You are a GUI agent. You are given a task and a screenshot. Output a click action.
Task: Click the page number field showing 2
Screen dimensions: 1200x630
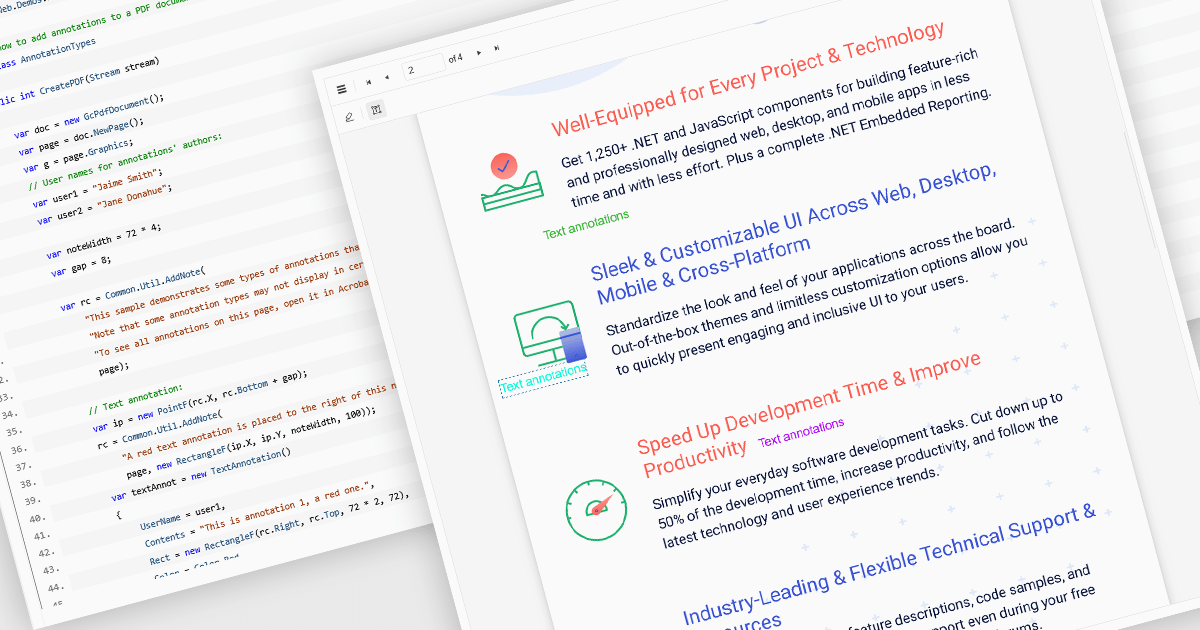[424, 66]
